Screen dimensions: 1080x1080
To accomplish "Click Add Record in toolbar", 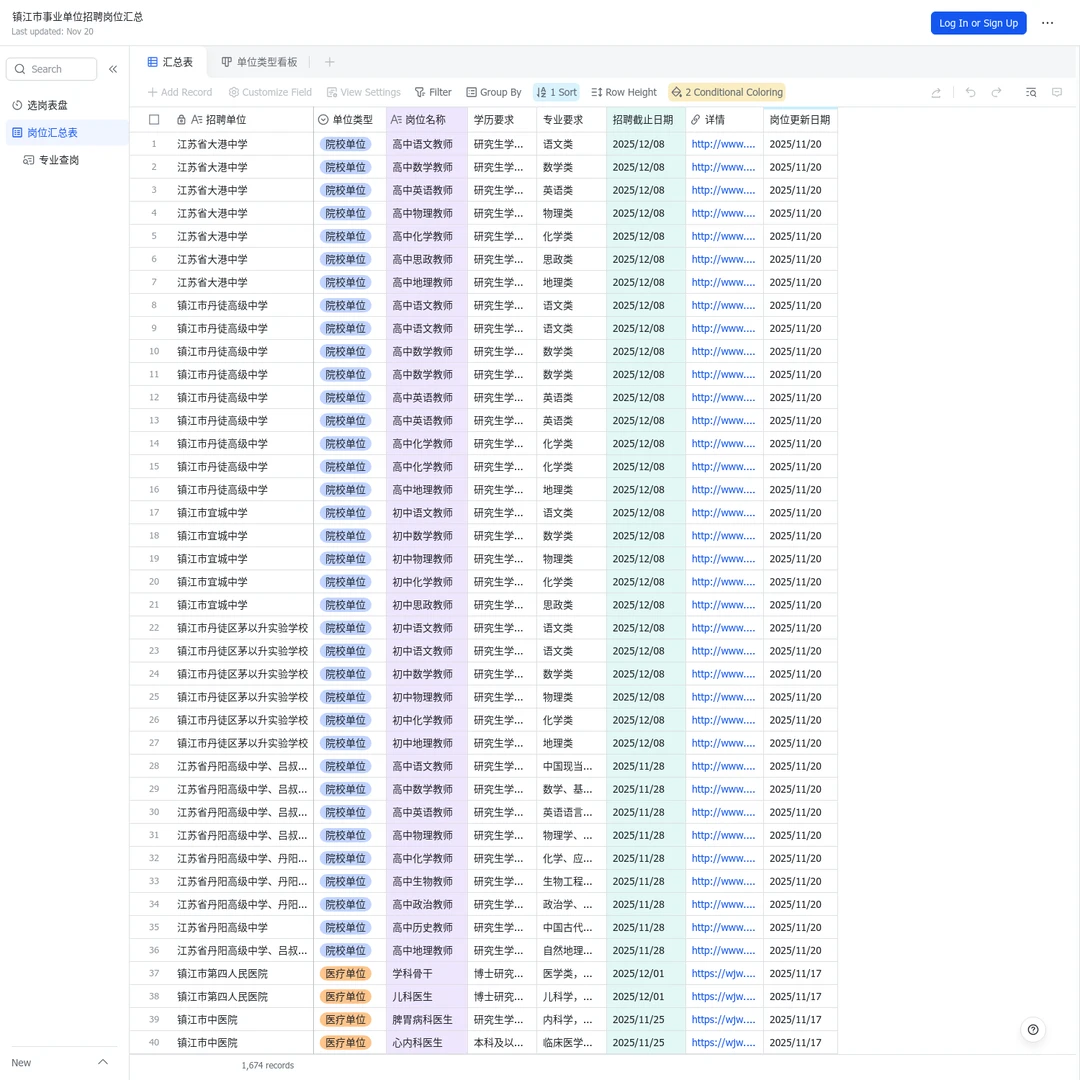I will click(x=180, y=92).
